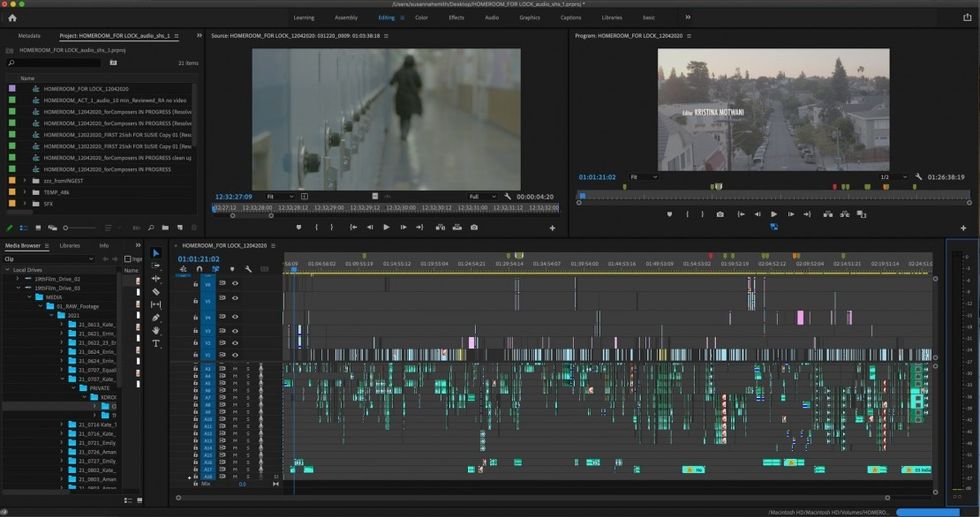Screen dimensions: 980x517
Task: Select the Selection tool arrow
Action: [156, 253]
